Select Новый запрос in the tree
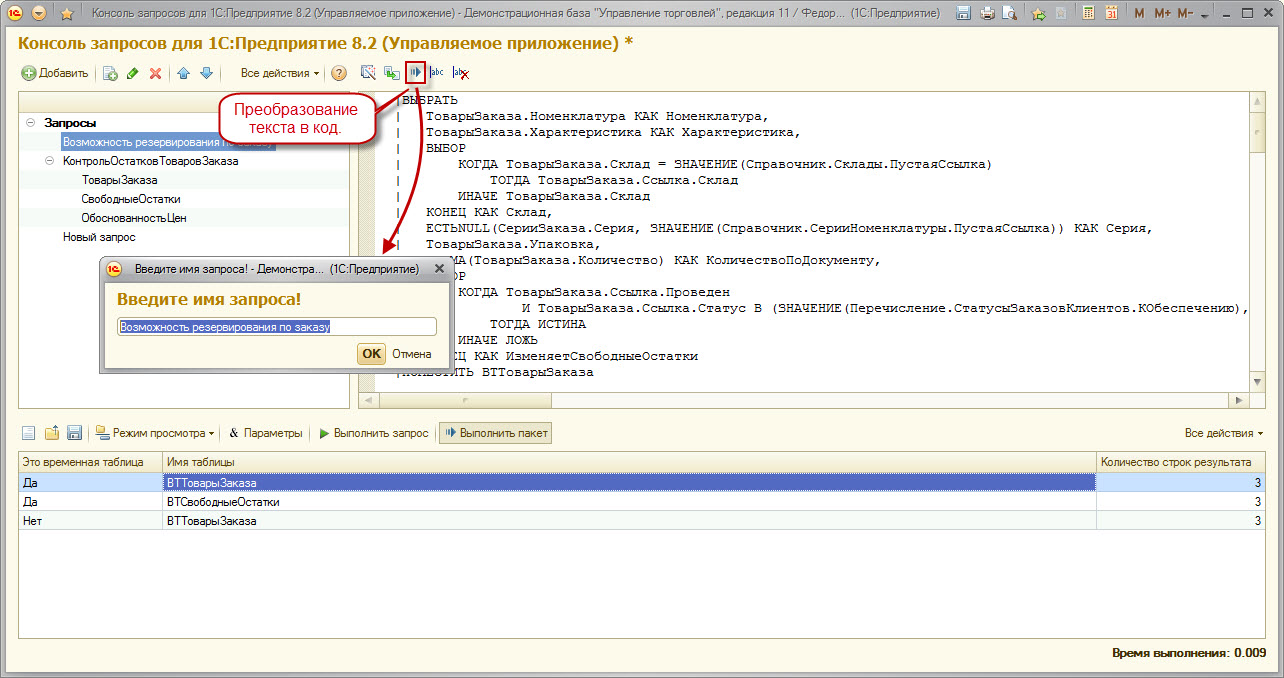 (99, 237)
